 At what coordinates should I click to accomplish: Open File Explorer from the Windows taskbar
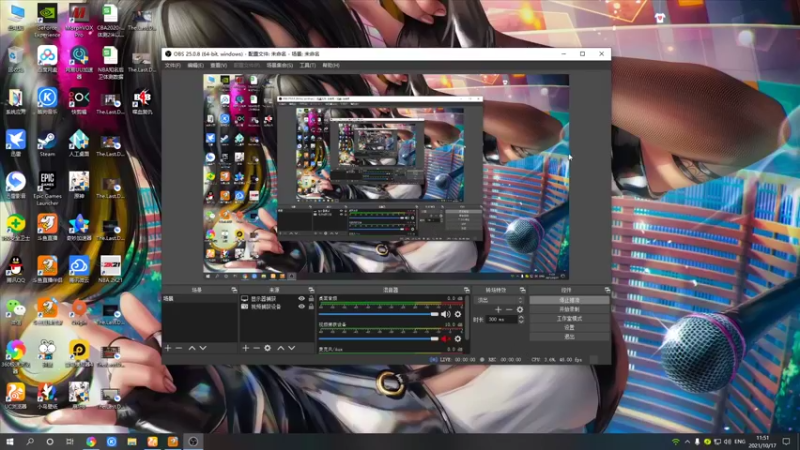[132, 441]
